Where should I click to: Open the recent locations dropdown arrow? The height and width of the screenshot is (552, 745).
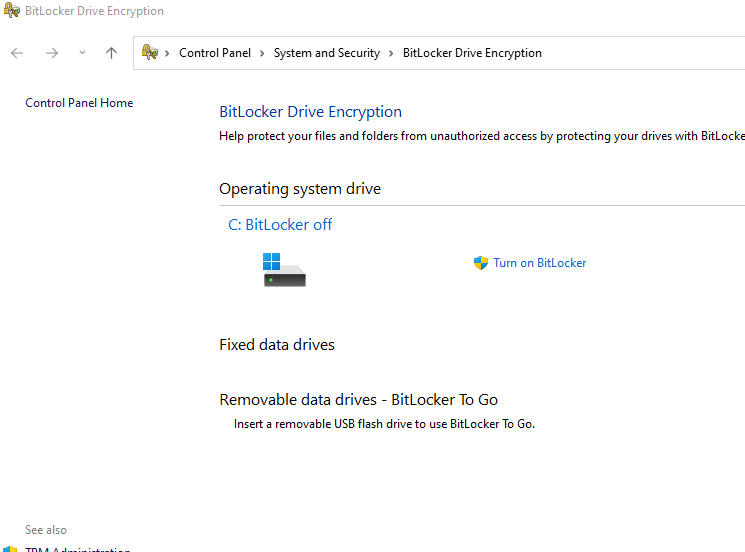(x=82, y=53)
